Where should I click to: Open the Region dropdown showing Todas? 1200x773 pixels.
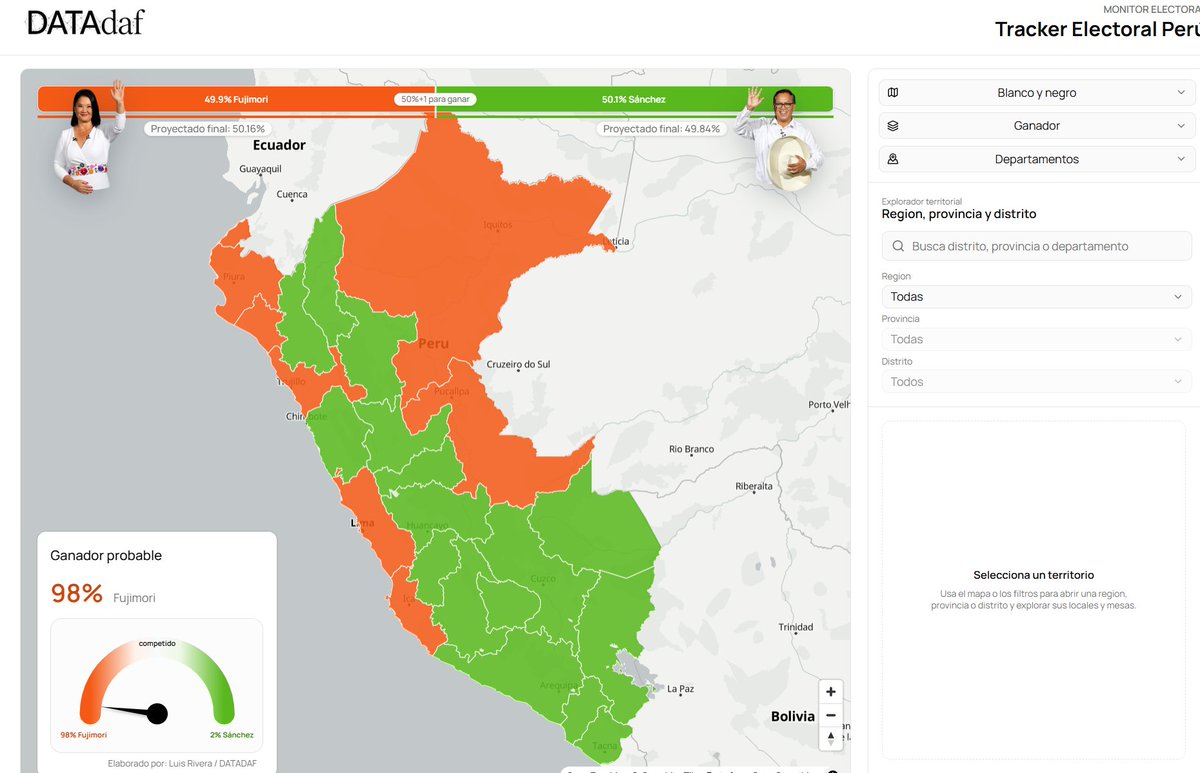[x=1037, y=297]
